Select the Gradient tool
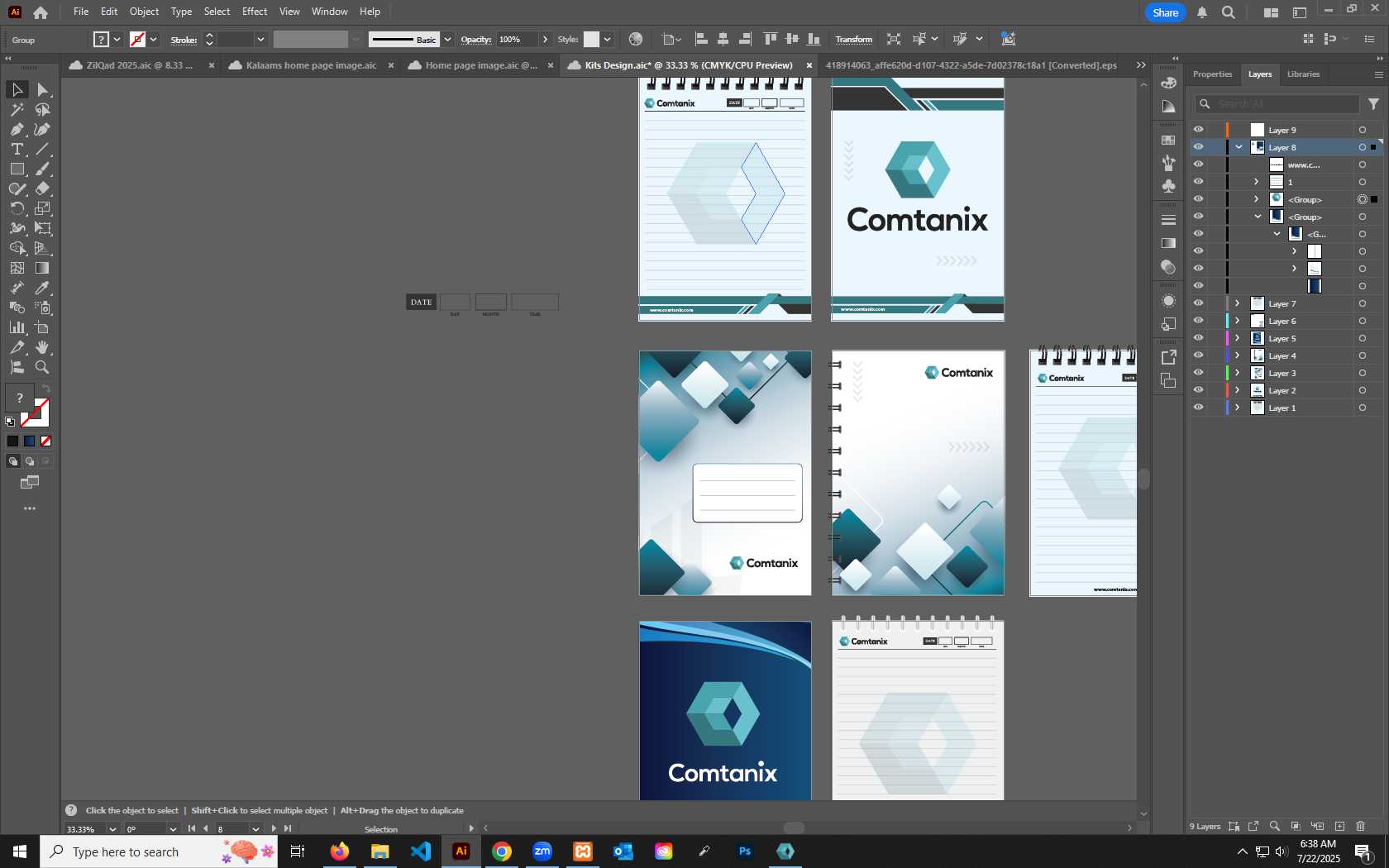Viewport: 1389px width, 868px height. (x=43, y=268)
